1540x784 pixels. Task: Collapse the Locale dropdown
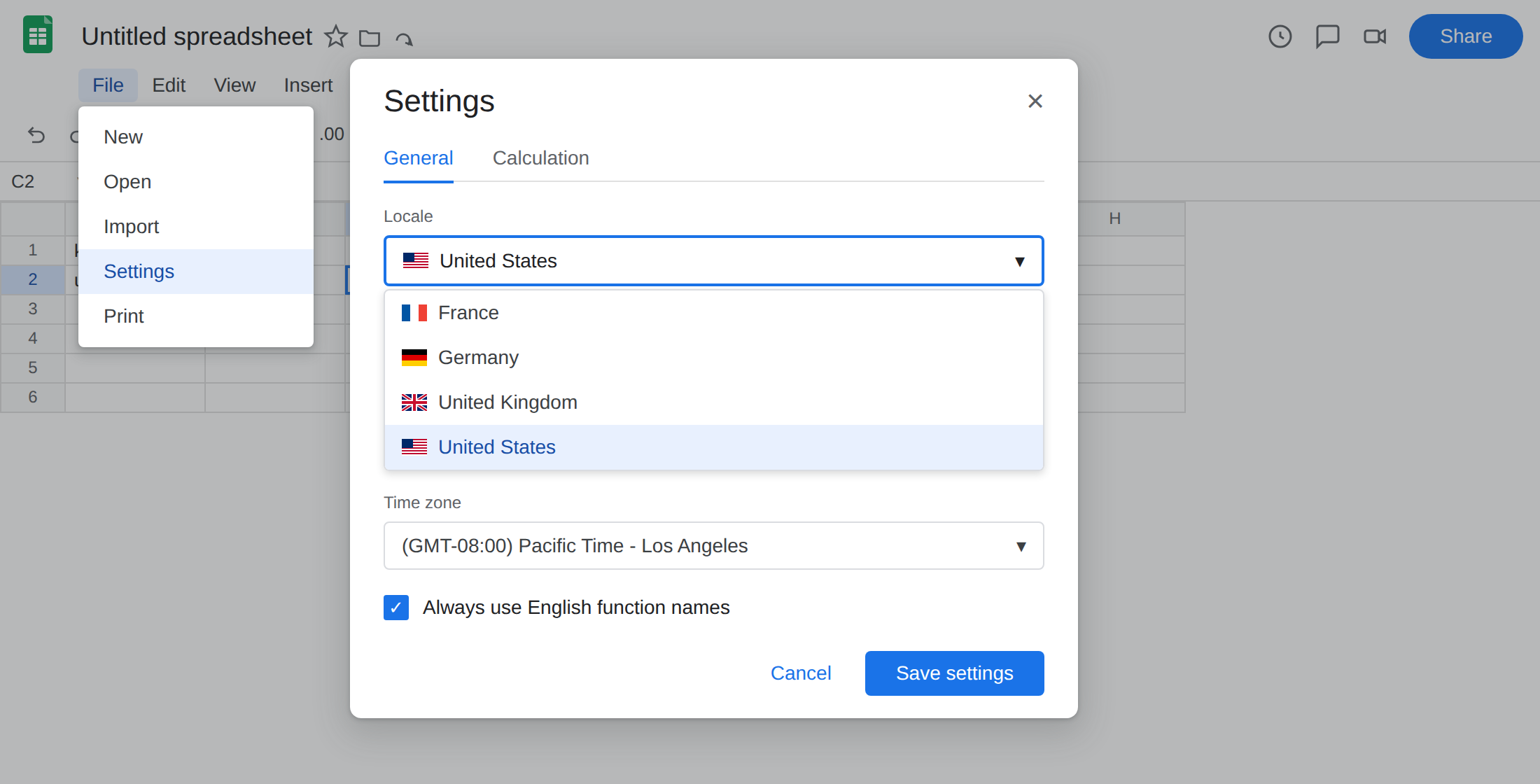click(x=714, y=260)
